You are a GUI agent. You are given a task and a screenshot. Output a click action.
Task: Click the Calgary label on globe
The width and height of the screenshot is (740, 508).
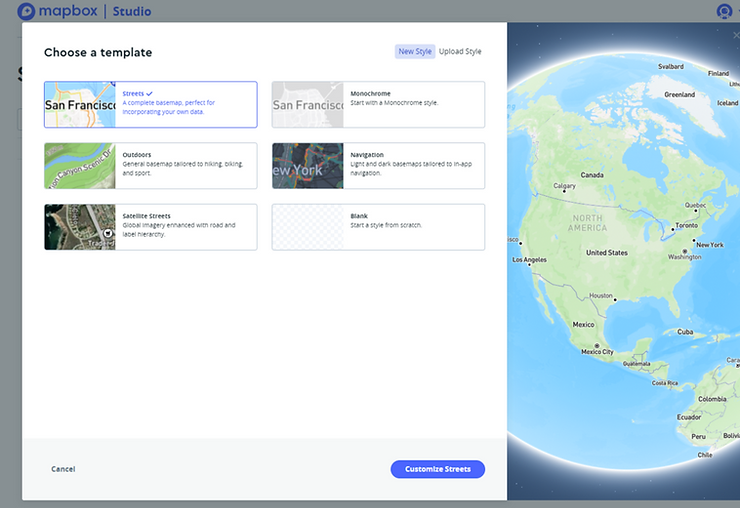[564, 186]
